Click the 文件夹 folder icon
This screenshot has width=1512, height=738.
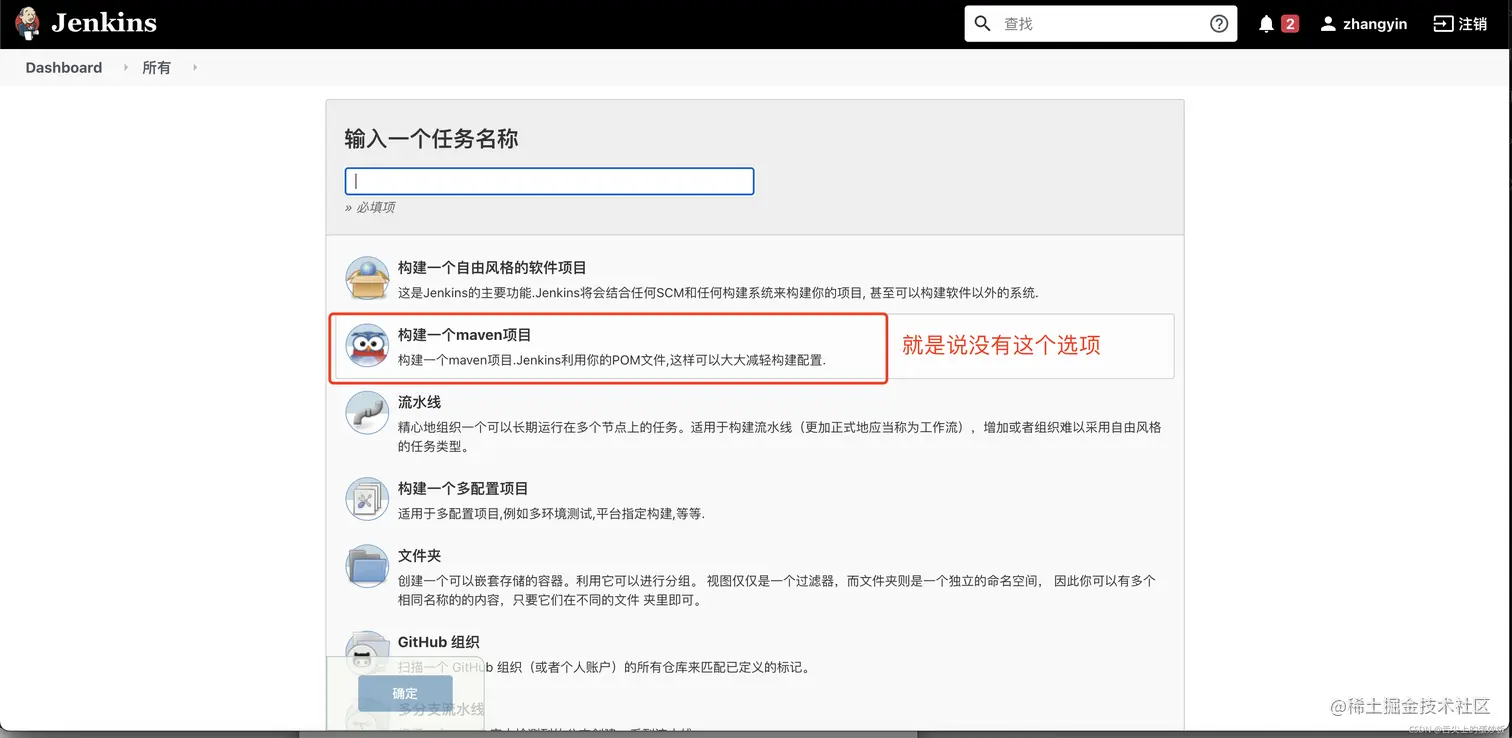pos(367,566)
